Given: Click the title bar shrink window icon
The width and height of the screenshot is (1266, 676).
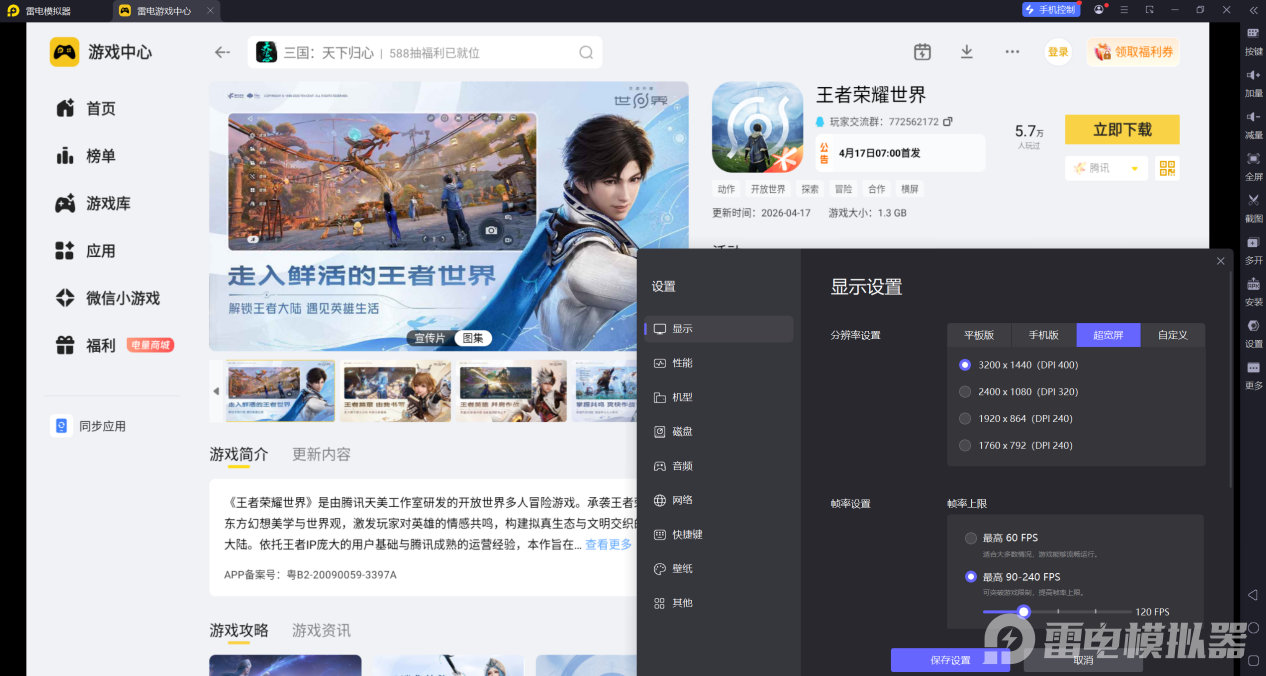Looking at the screenshot, I should (x=1149, y=10).
